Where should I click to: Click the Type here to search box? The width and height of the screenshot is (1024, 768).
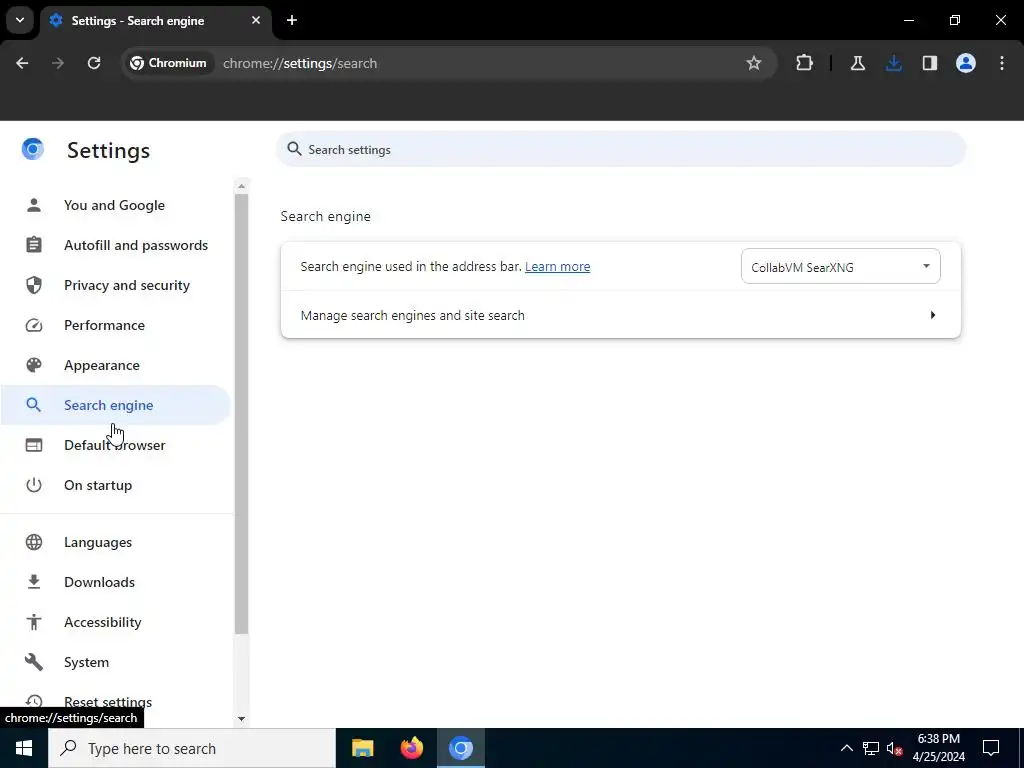click(192, 748)
